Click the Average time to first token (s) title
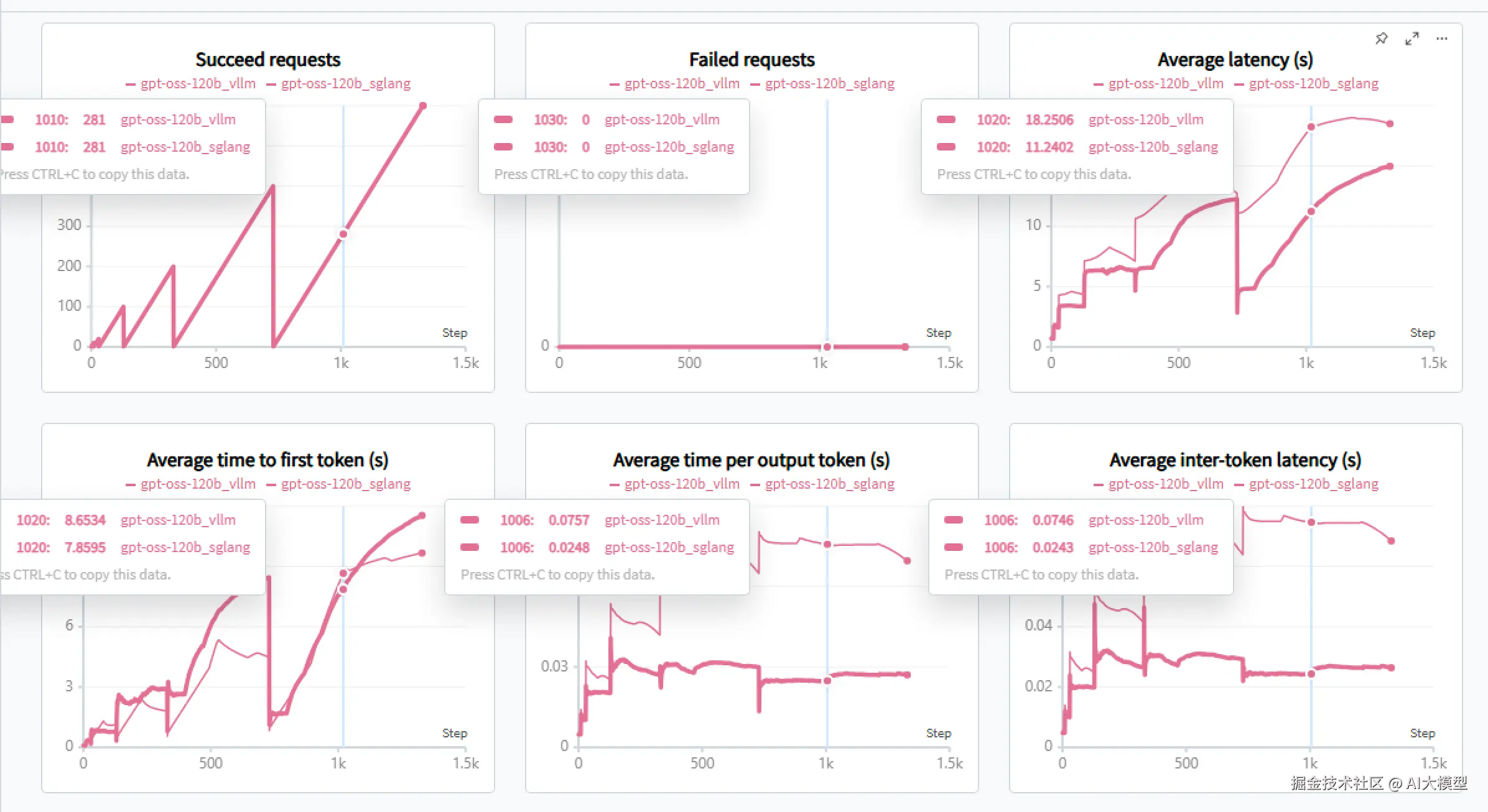Screen dimensions: 1488x812 click(268, 460)
